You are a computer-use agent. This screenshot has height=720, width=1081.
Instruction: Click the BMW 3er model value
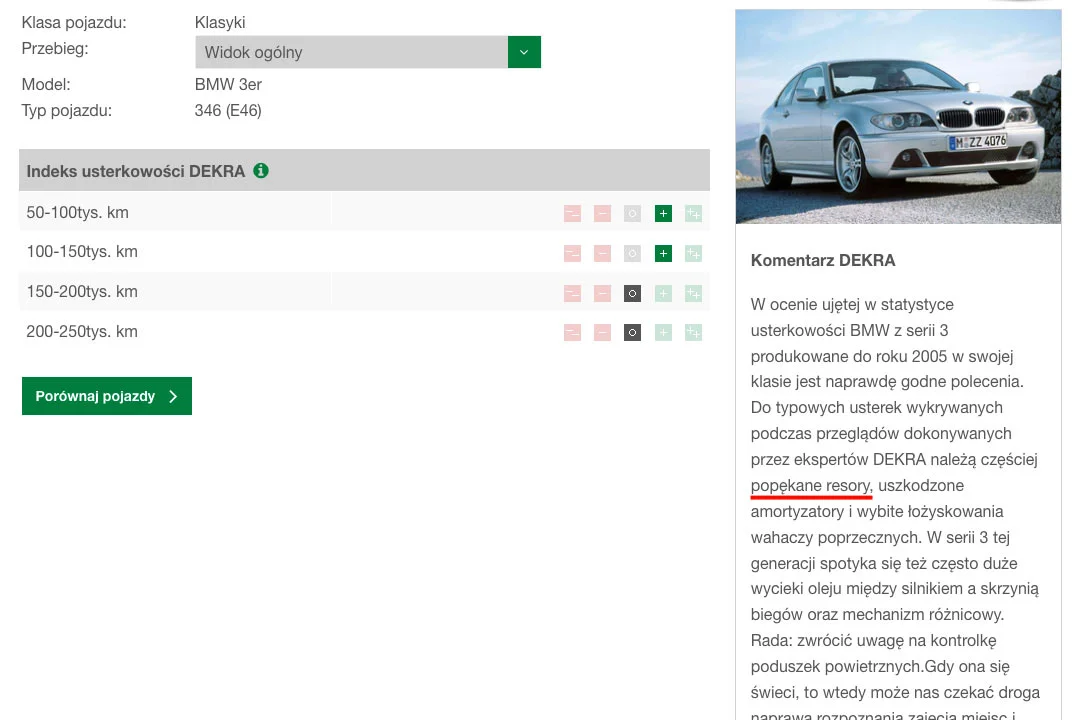pos(228,84)
